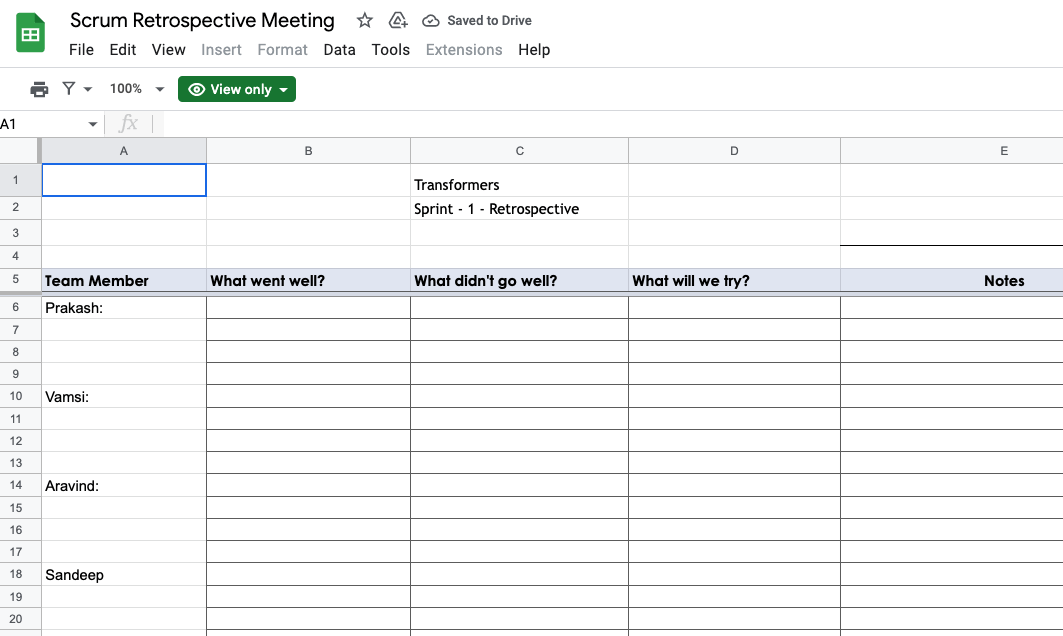The height and width of the screenshot is (636, 1063).
Task: Click the Sprint - 1 - Retrospective cell
Action: [497, 209]
